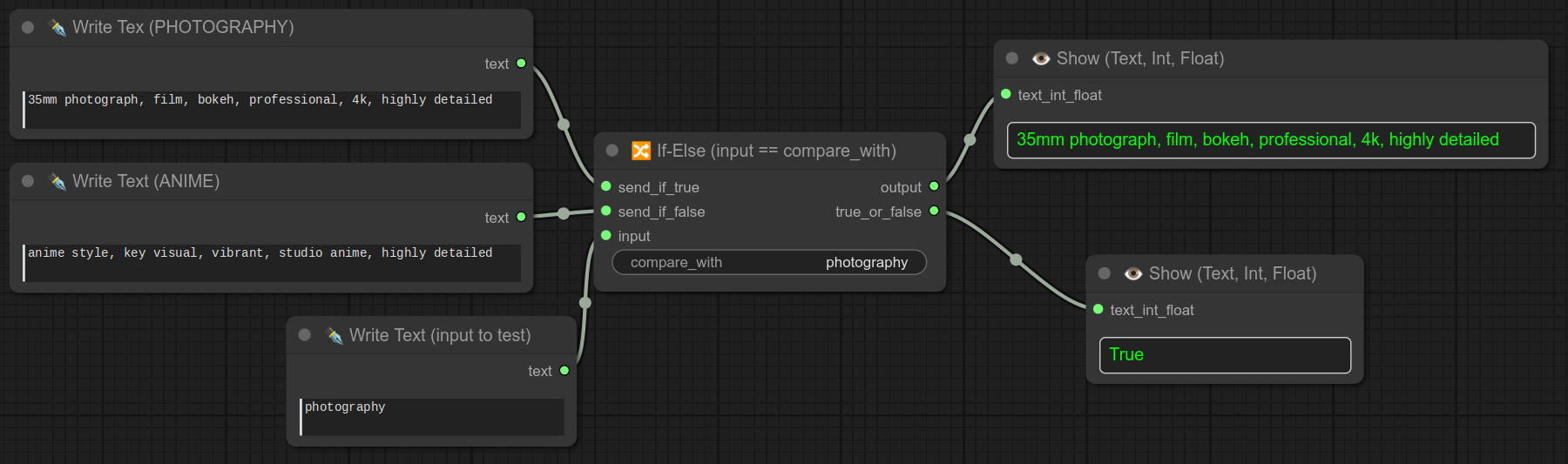Screen dimensions: 1568x464
Task: Click the shuffle icon on If-Else node
Action: (x=641, y=151)
